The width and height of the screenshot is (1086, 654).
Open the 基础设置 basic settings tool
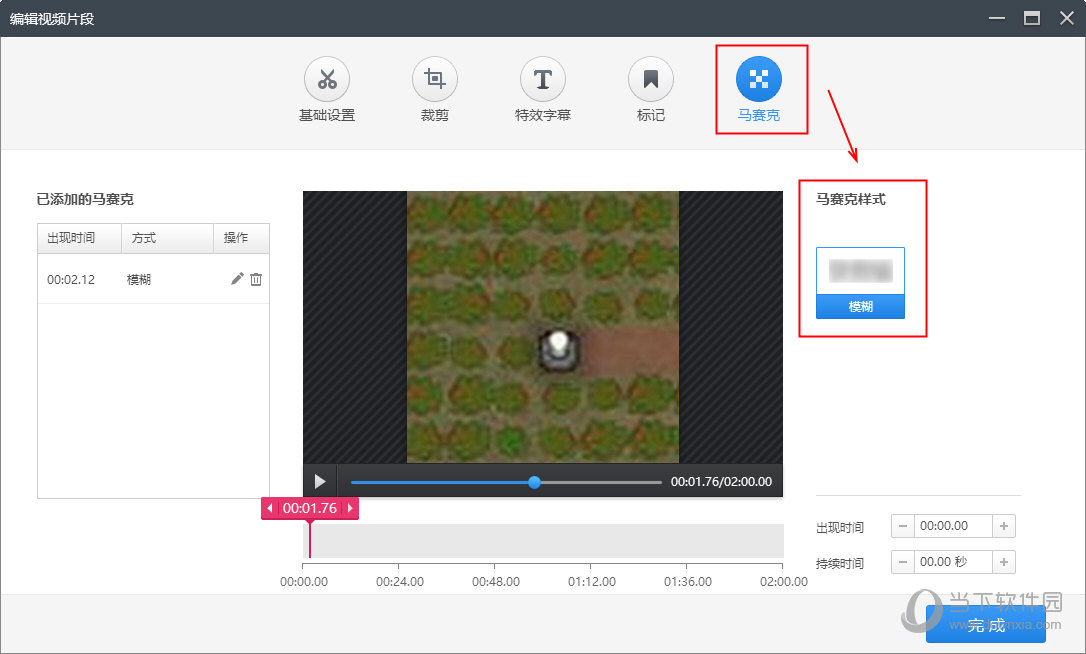[326, 88]
